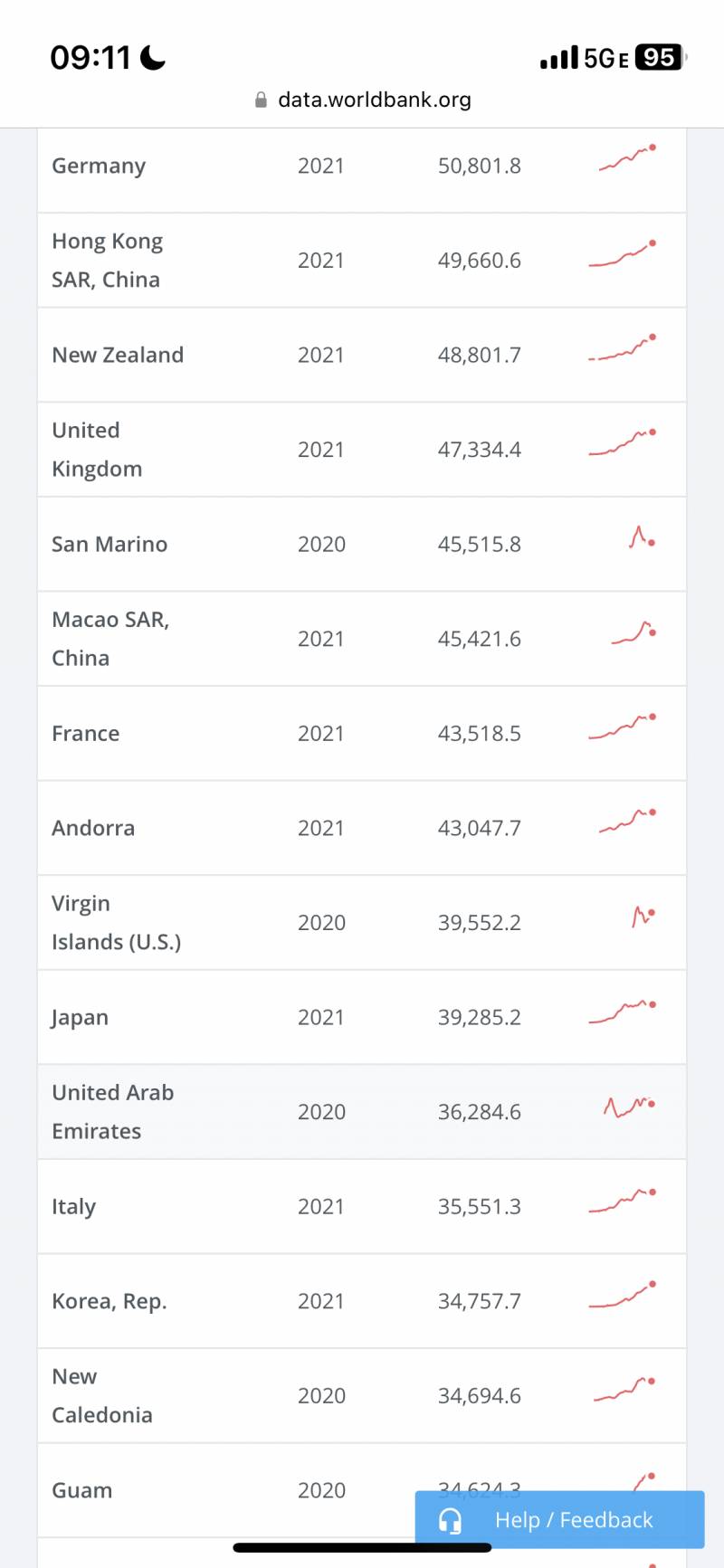Tap the battery indicator in status bar
The image size is (724, 1568).
661,58
